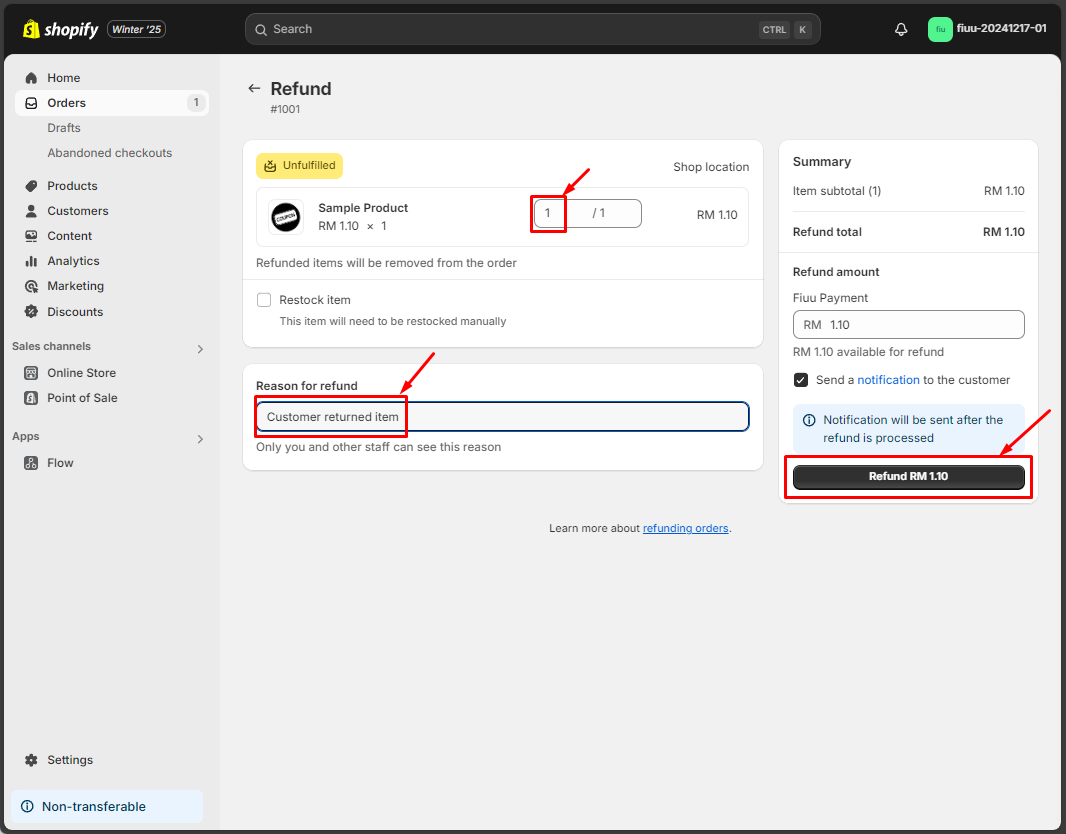Click the Sample Product thumbnail

[x=286, y=218]
